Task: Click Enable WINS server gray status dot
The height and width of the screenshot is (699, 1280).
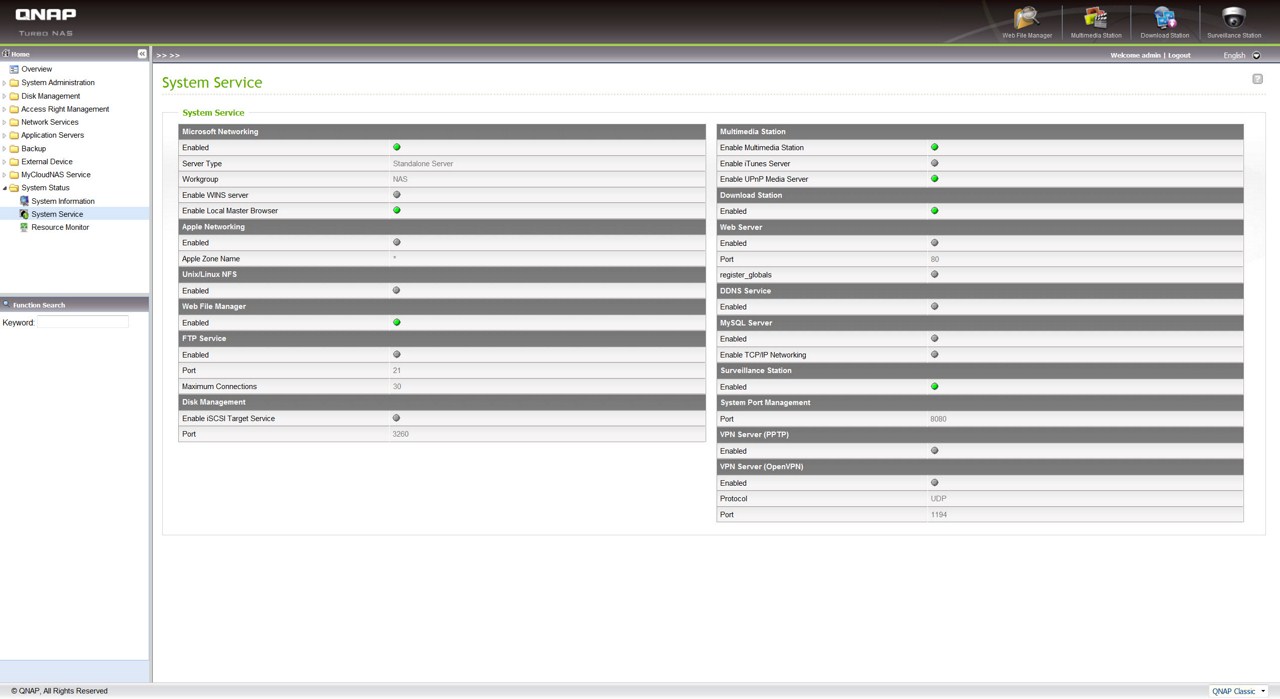Action: pos(397,195)
